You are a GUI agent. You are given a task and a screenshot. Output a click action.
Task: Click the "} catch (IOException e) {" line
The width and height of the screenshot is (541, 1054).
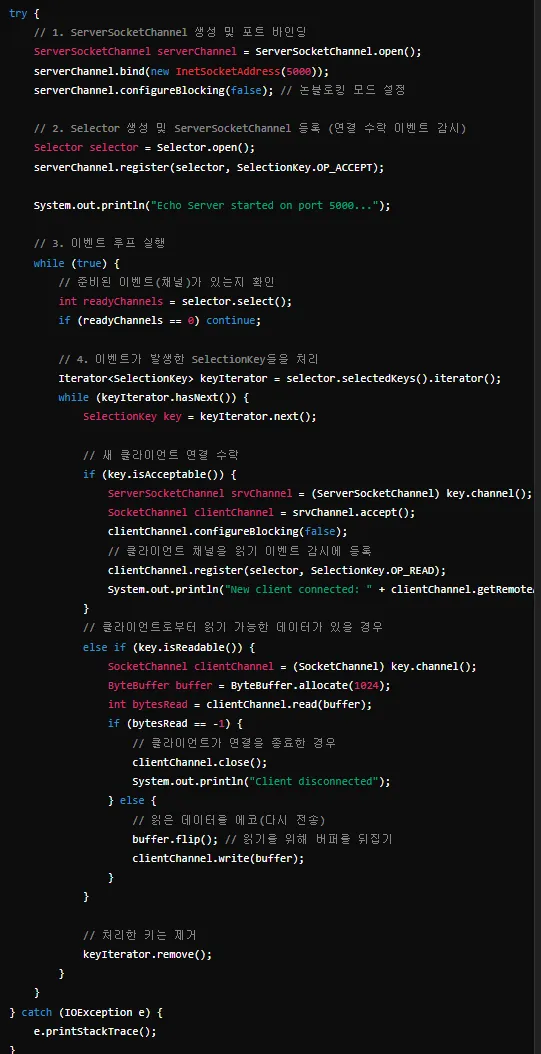(x=86, y=1012)
